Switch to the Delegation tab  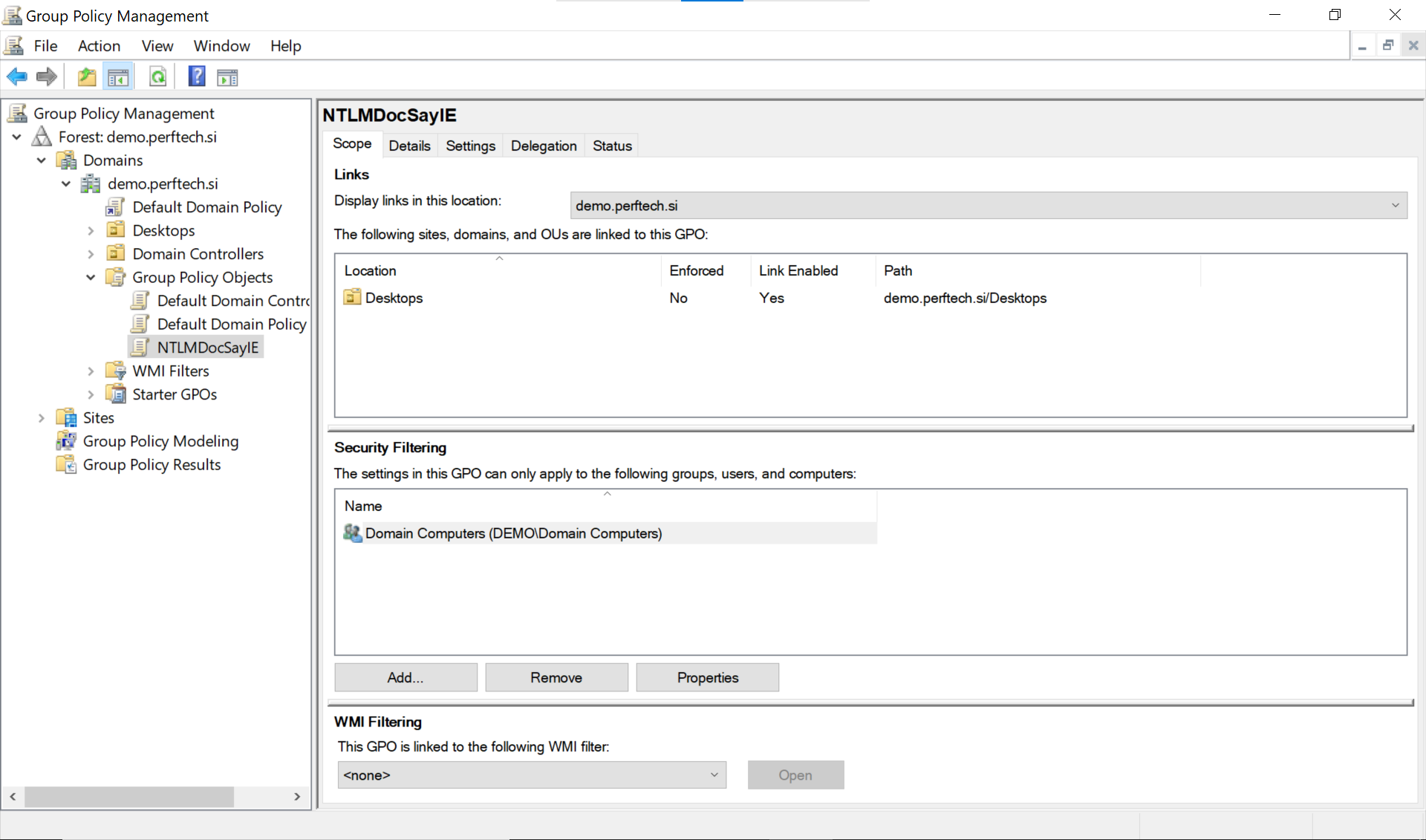(544, 145)
